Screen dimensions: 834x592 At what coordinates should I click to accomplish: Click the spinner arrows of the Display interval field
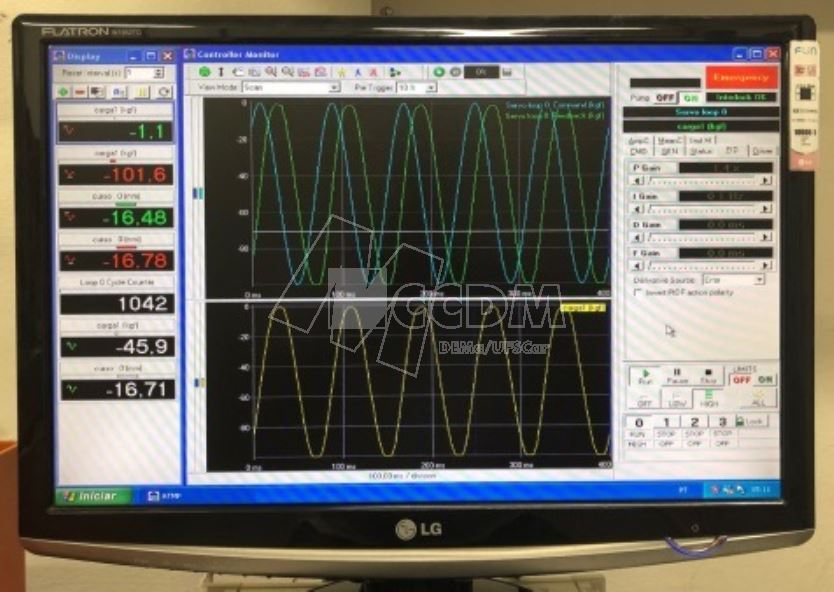pos(159,73)
